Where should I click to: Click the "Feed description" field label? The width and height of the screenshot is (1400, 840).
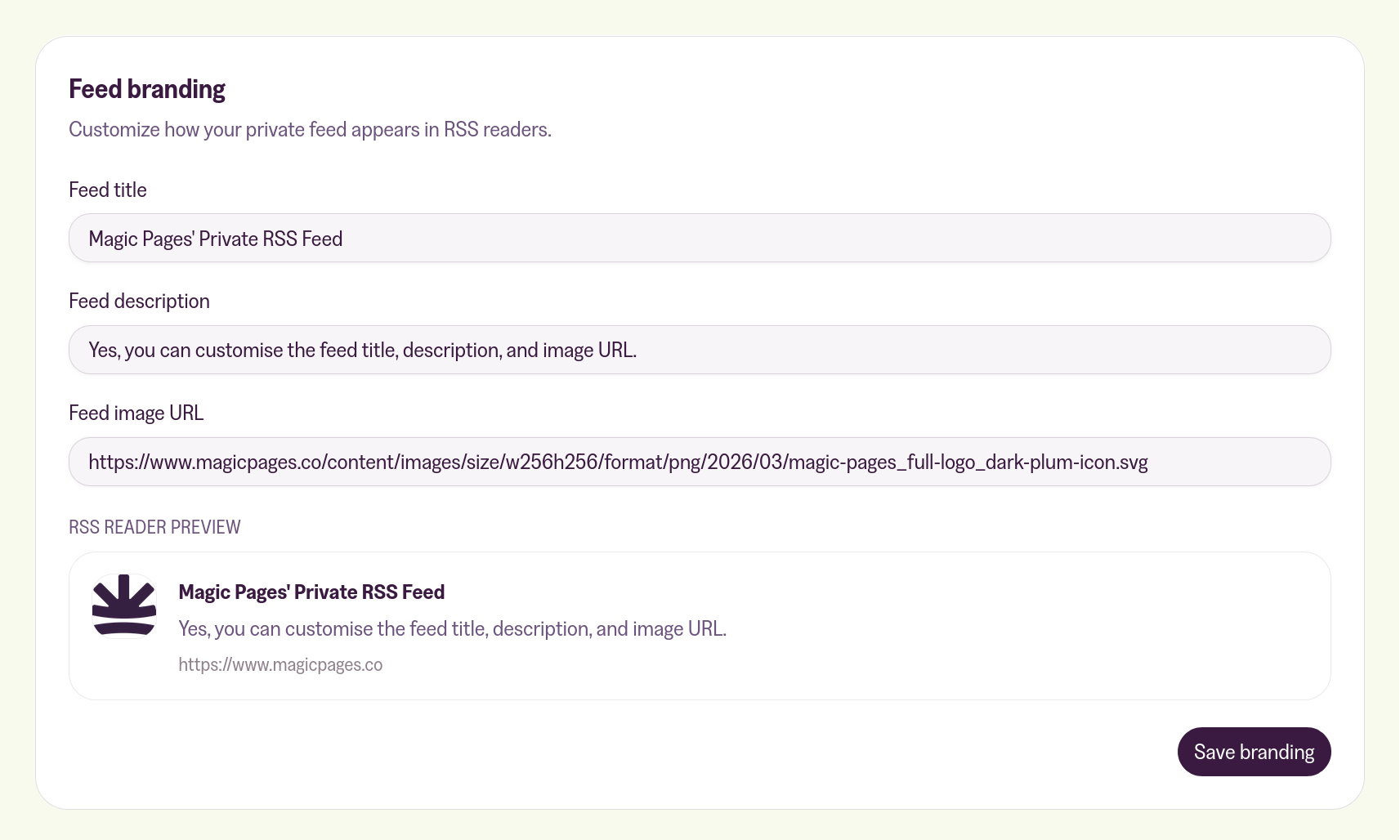pos(139,302)
